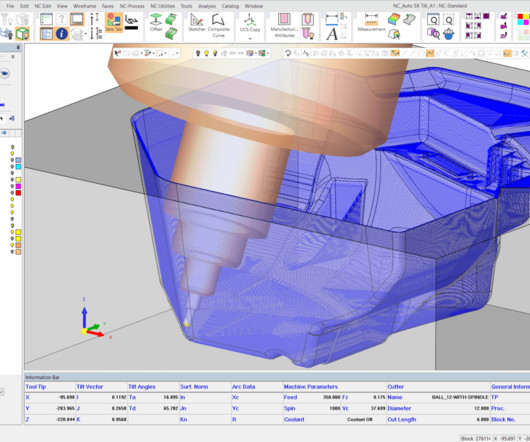
Task: Click the blue arrow in left panel header
Action: [4, 133]
